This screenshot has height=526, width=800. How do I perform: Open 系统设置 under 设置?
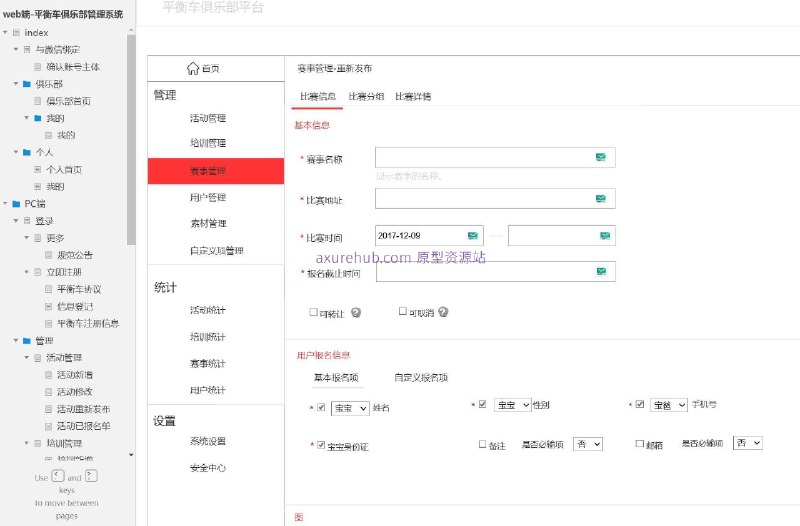(208, 441)
